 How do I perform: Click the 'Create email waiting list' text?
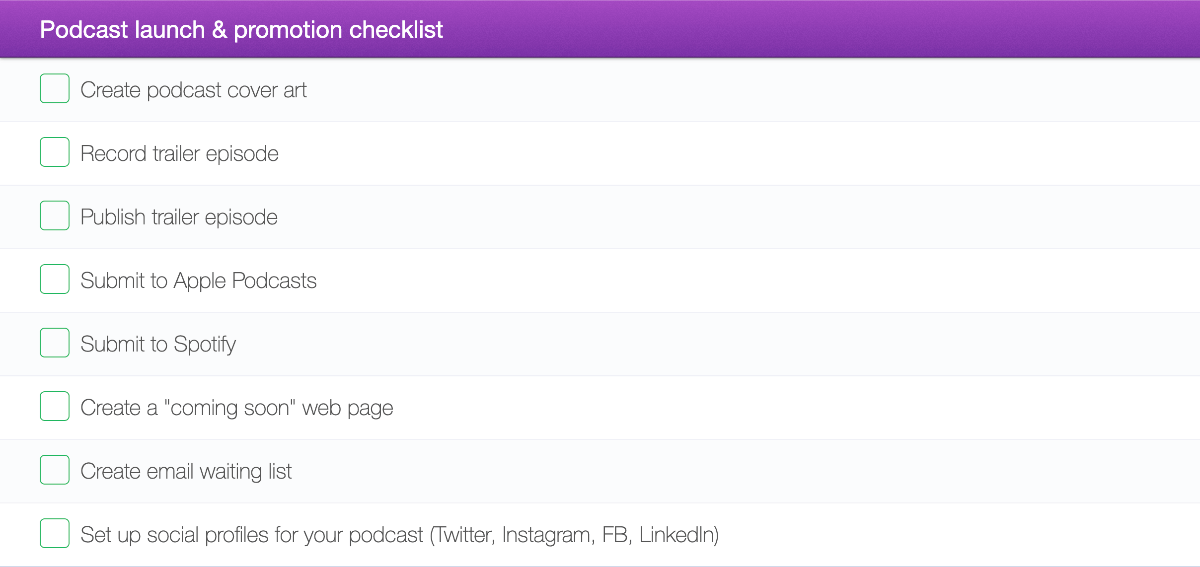pyautogui.click(x=186, y=471)
